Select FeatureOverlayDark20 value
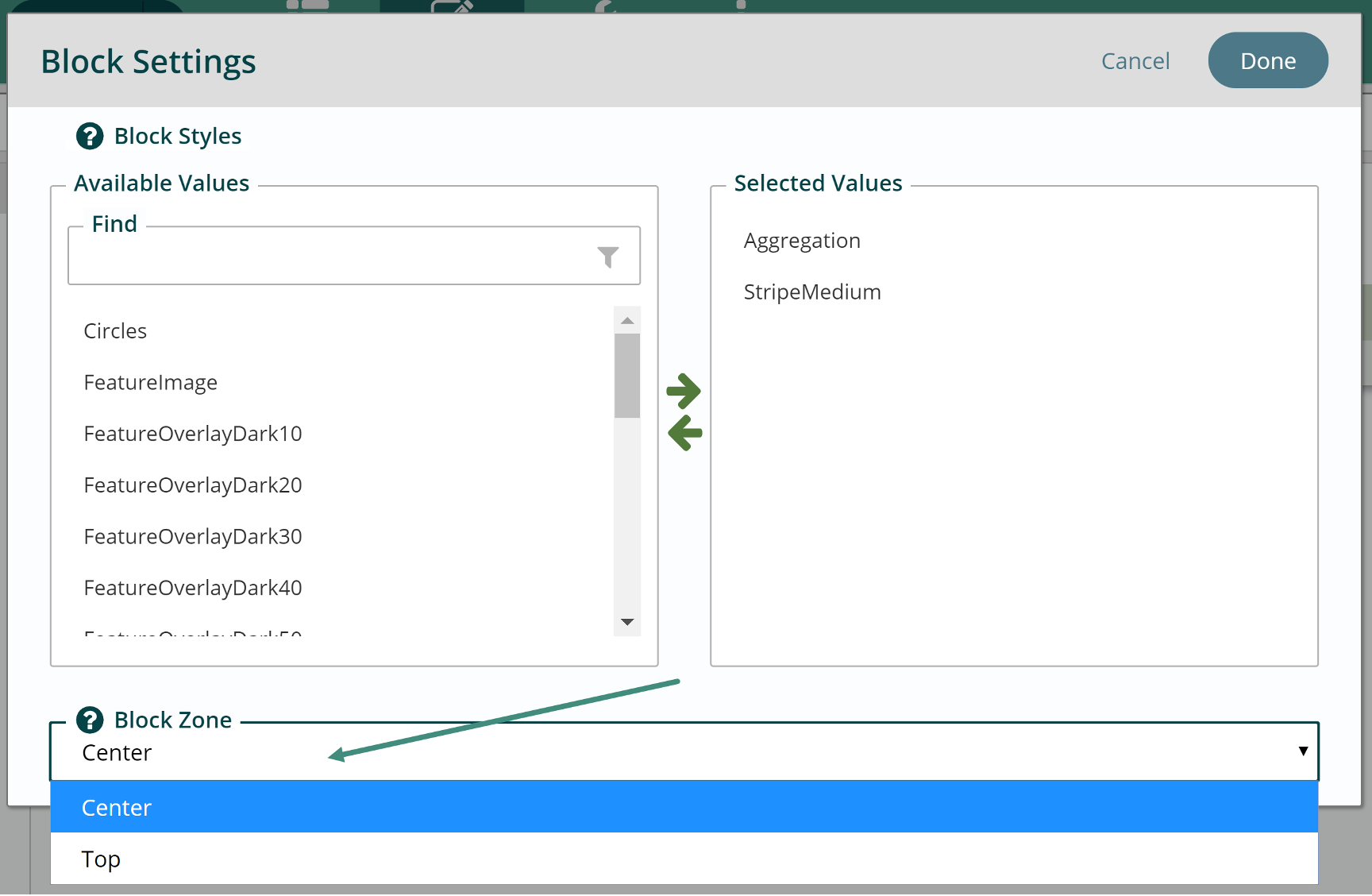 [x=193, y=485]
